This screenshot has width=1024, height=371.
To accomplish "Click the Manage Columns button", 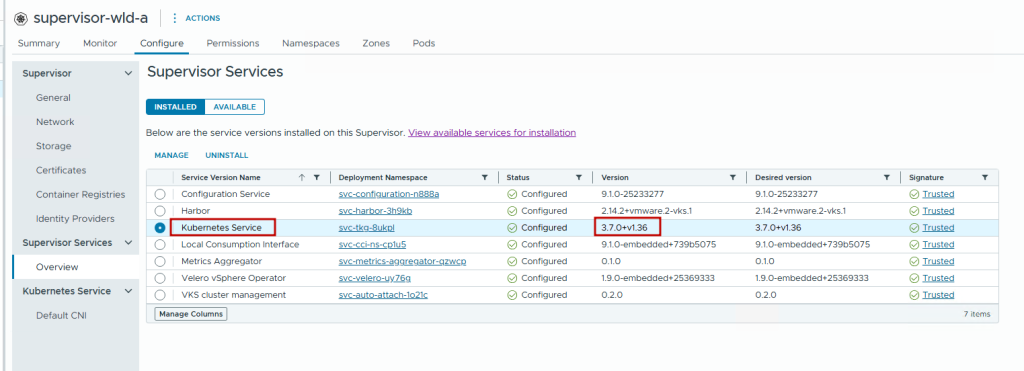I will 191,314.
